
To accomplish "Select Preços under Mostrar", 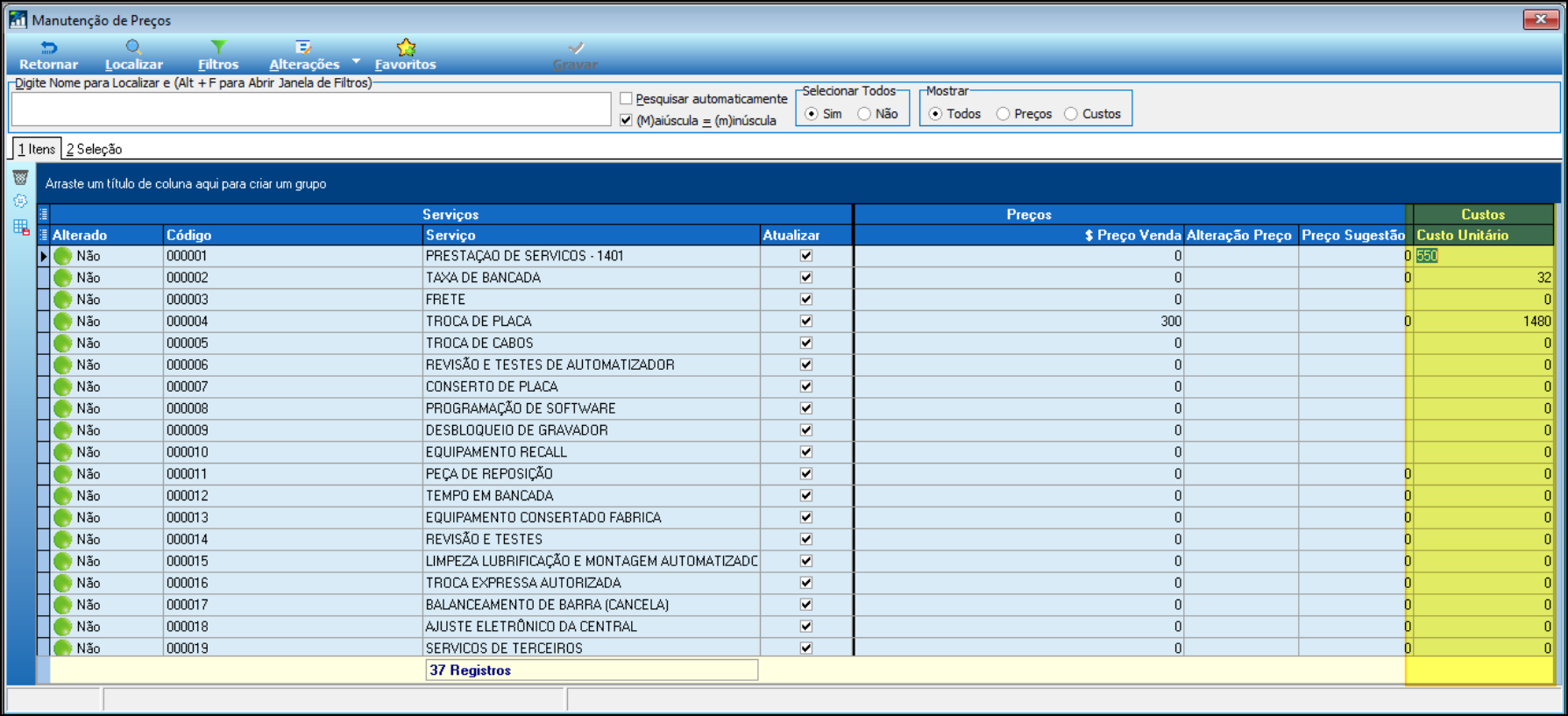I will point(1003,114).
